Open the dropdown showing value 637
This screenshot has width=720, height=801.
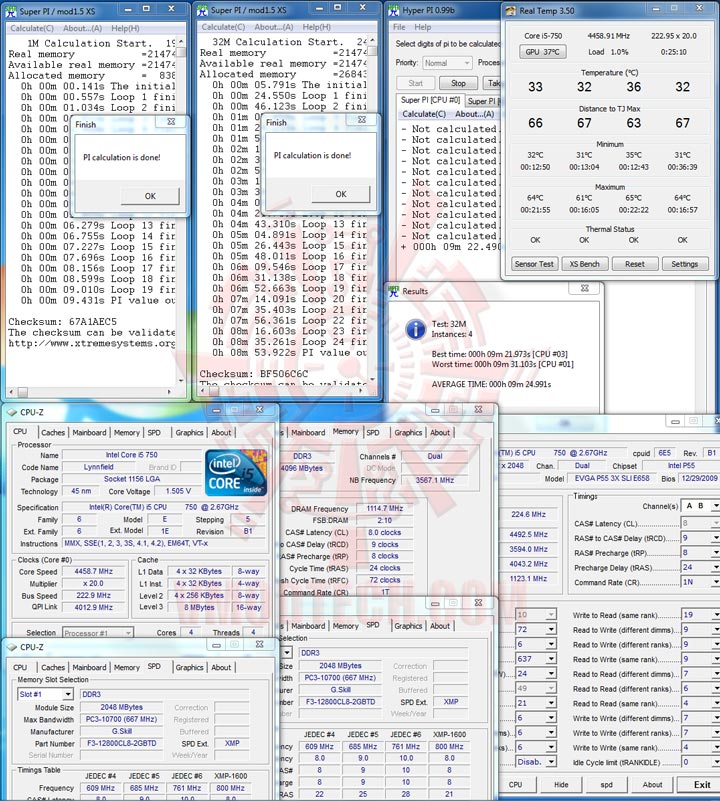coord(551,659)
